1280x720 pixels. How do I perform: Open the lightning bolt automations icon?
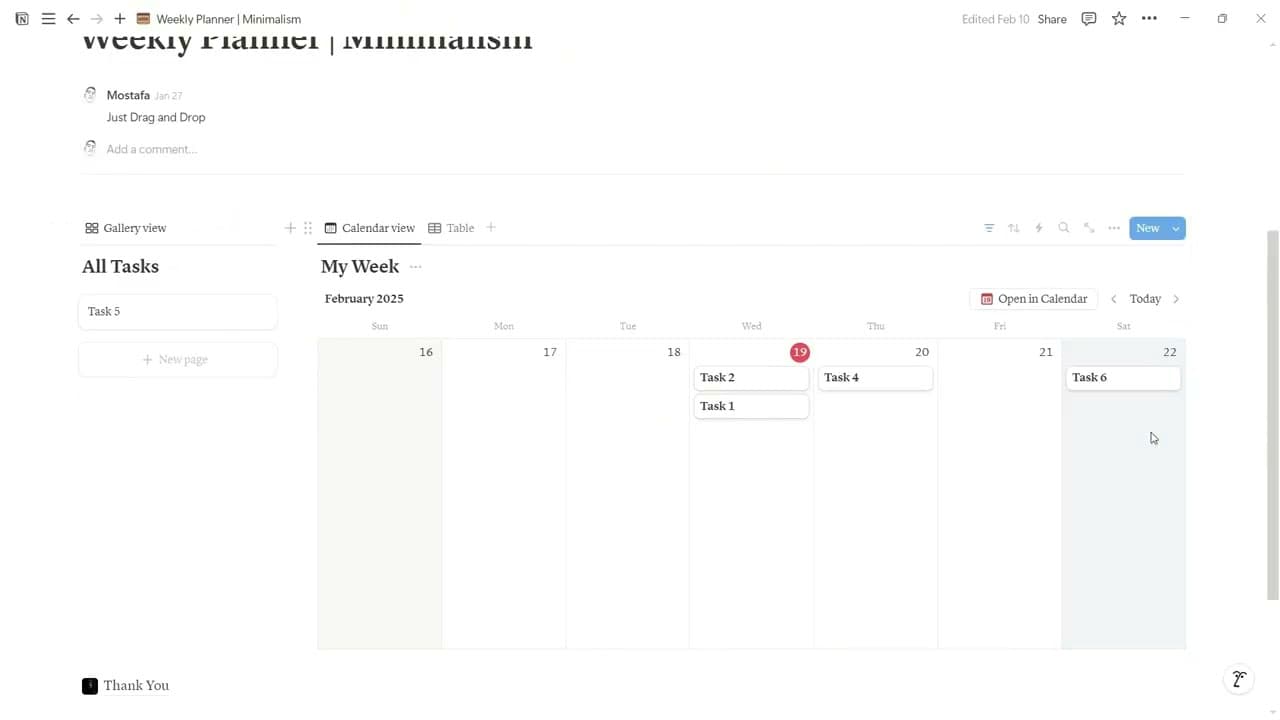(x=1039, y=228)
